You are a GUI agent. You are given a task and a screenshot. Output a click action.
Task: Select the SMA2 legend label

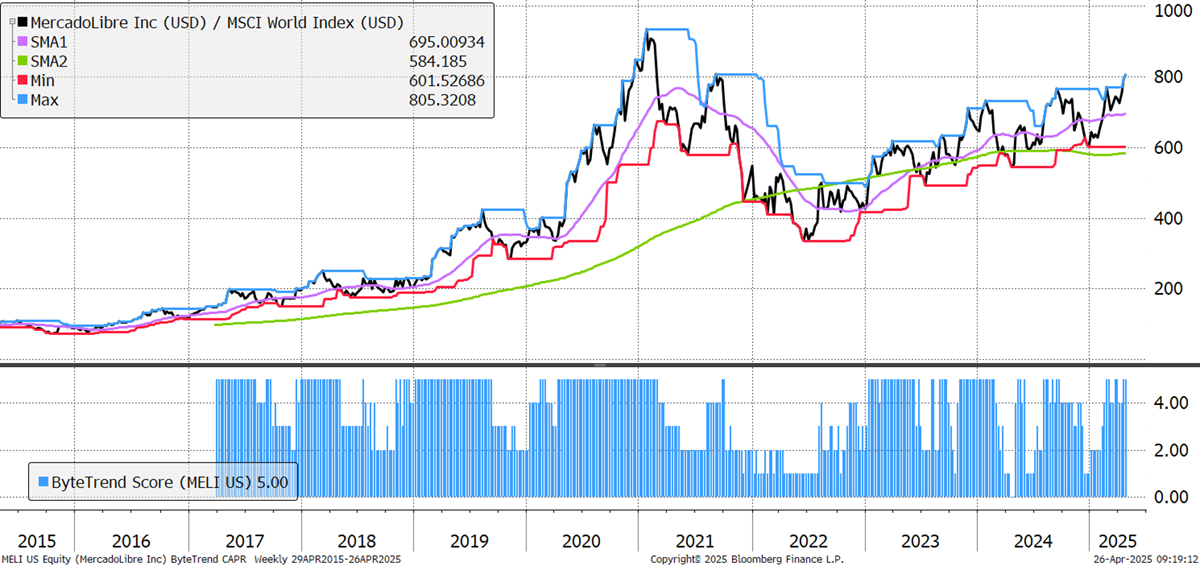(51, 61)
